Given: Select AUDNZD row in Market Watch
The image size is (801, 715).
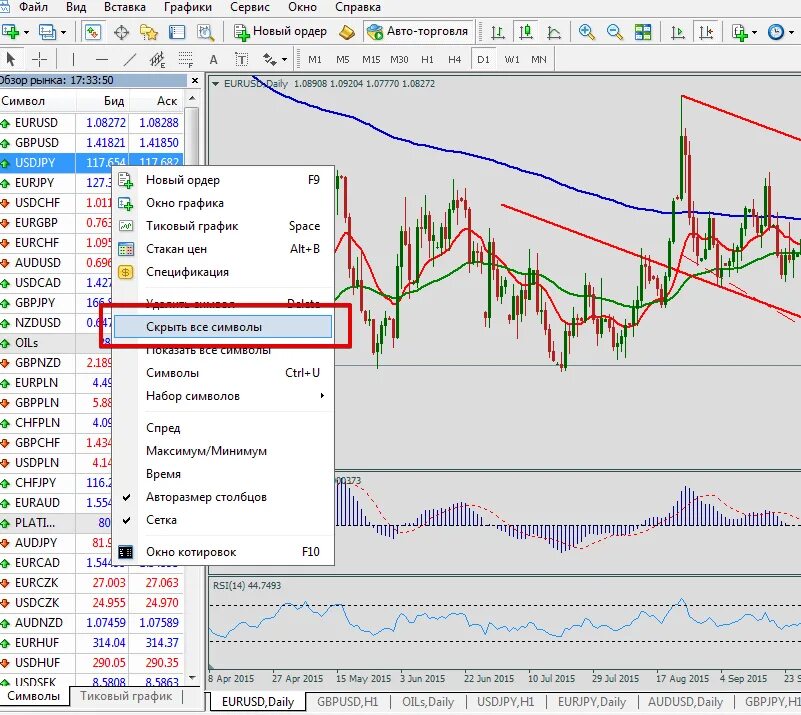Looking at the screenshot, I should click(x=91, y=623).
